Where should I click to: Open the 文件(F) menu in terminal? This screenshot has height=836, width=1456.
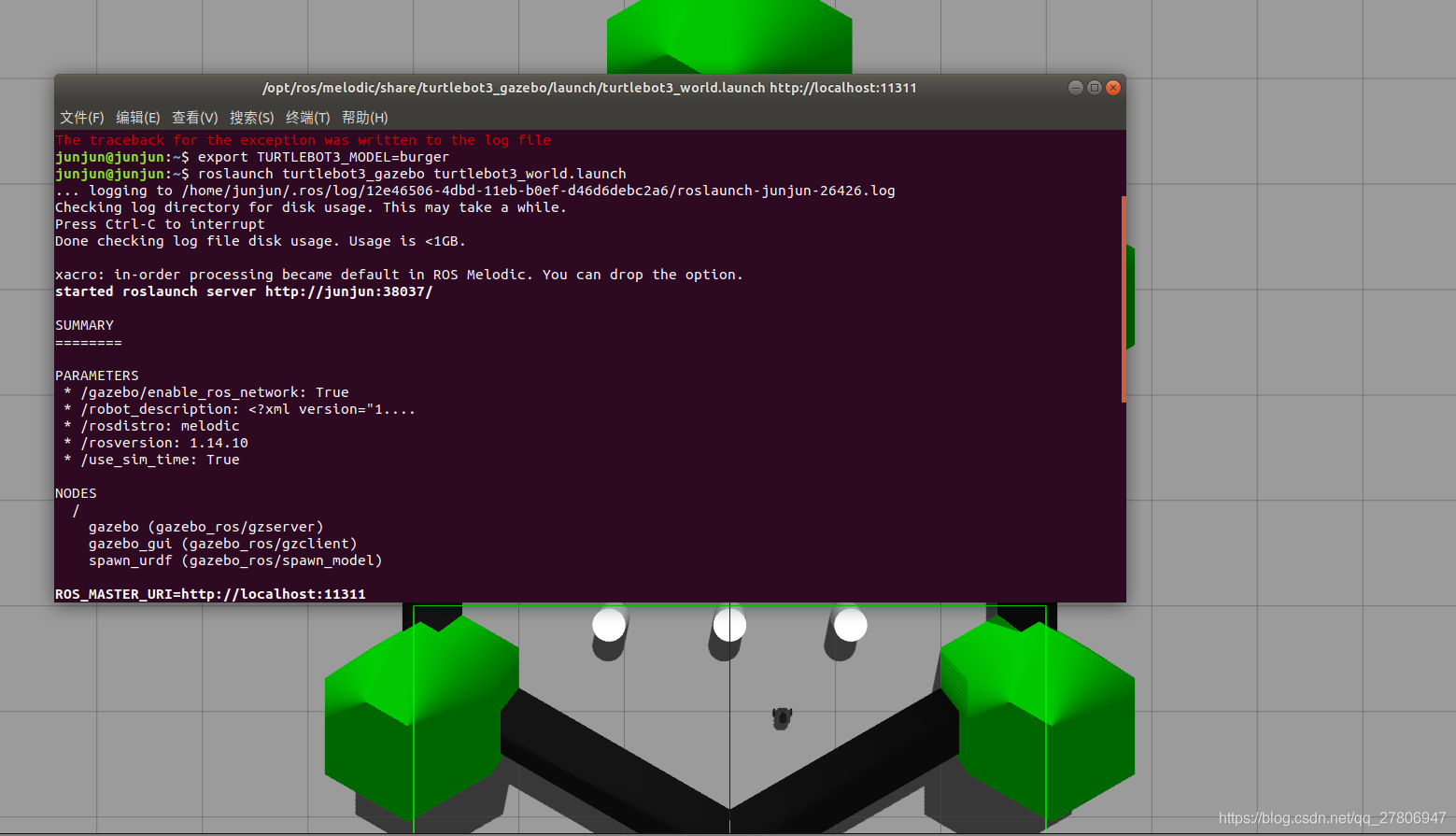tap(82, 118)
